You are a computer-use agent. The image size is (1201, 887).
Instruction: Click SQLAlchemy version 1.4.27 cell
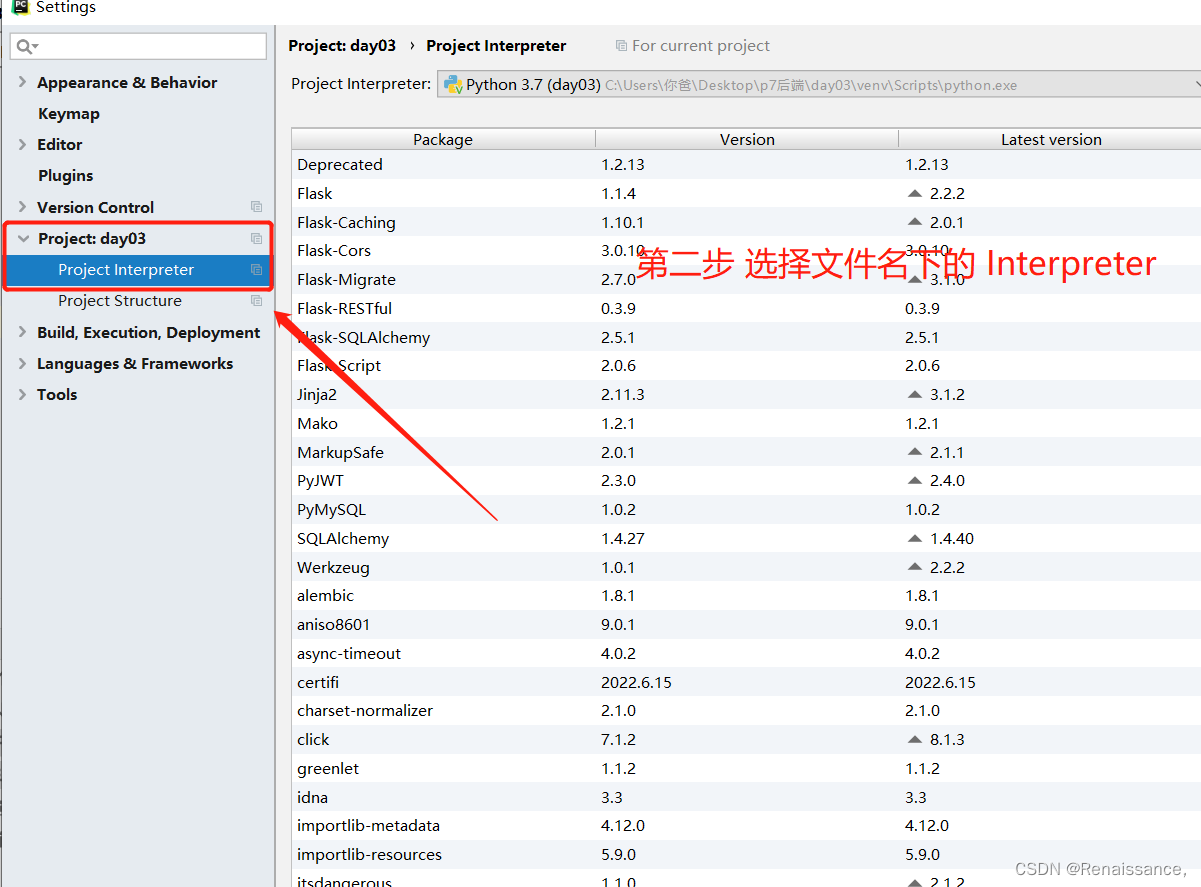coord(623,538)
